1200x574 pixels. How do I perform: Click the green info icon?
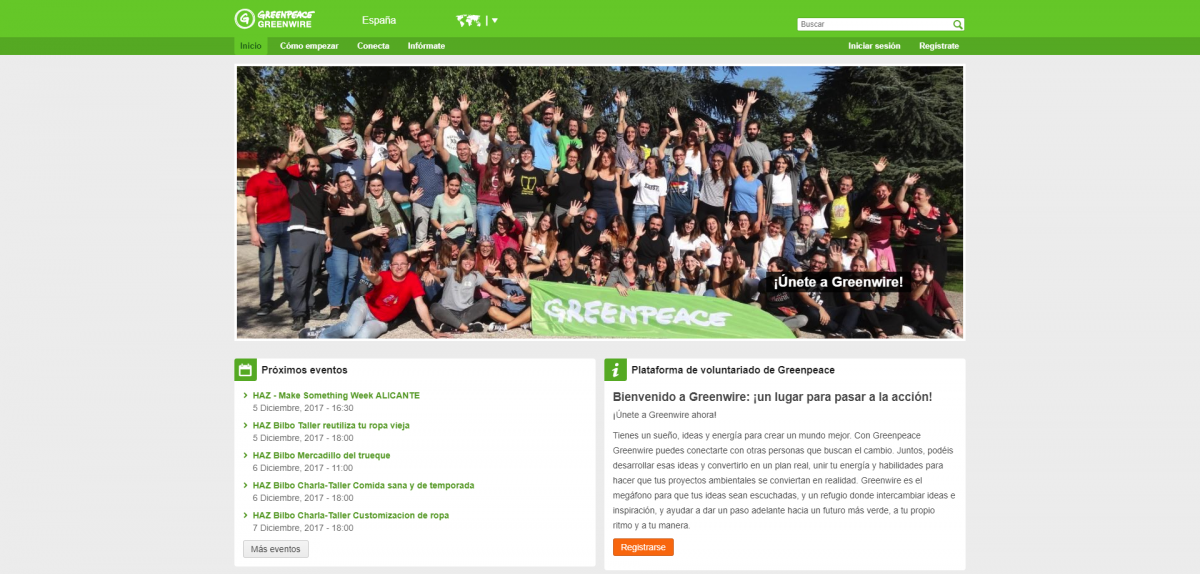tap(616, 370)
